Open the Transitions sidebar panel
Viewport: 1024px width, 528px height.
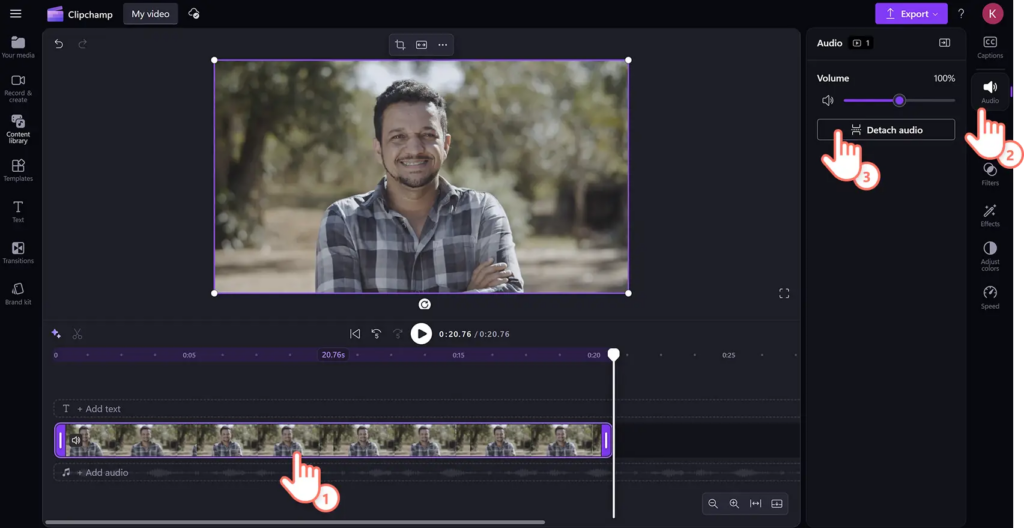tap(18, 252)
